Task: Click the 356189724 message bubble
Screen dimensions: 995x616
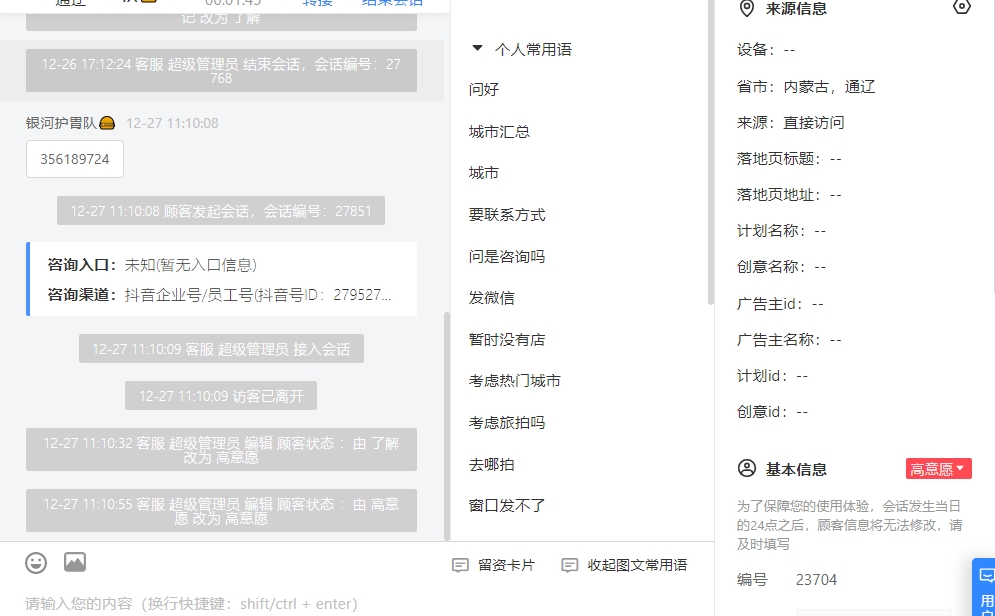Action: (x=75, y=159)
